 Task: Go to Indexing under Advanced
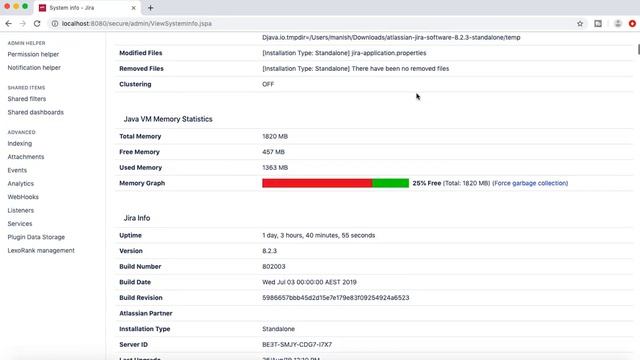[20, 144]
